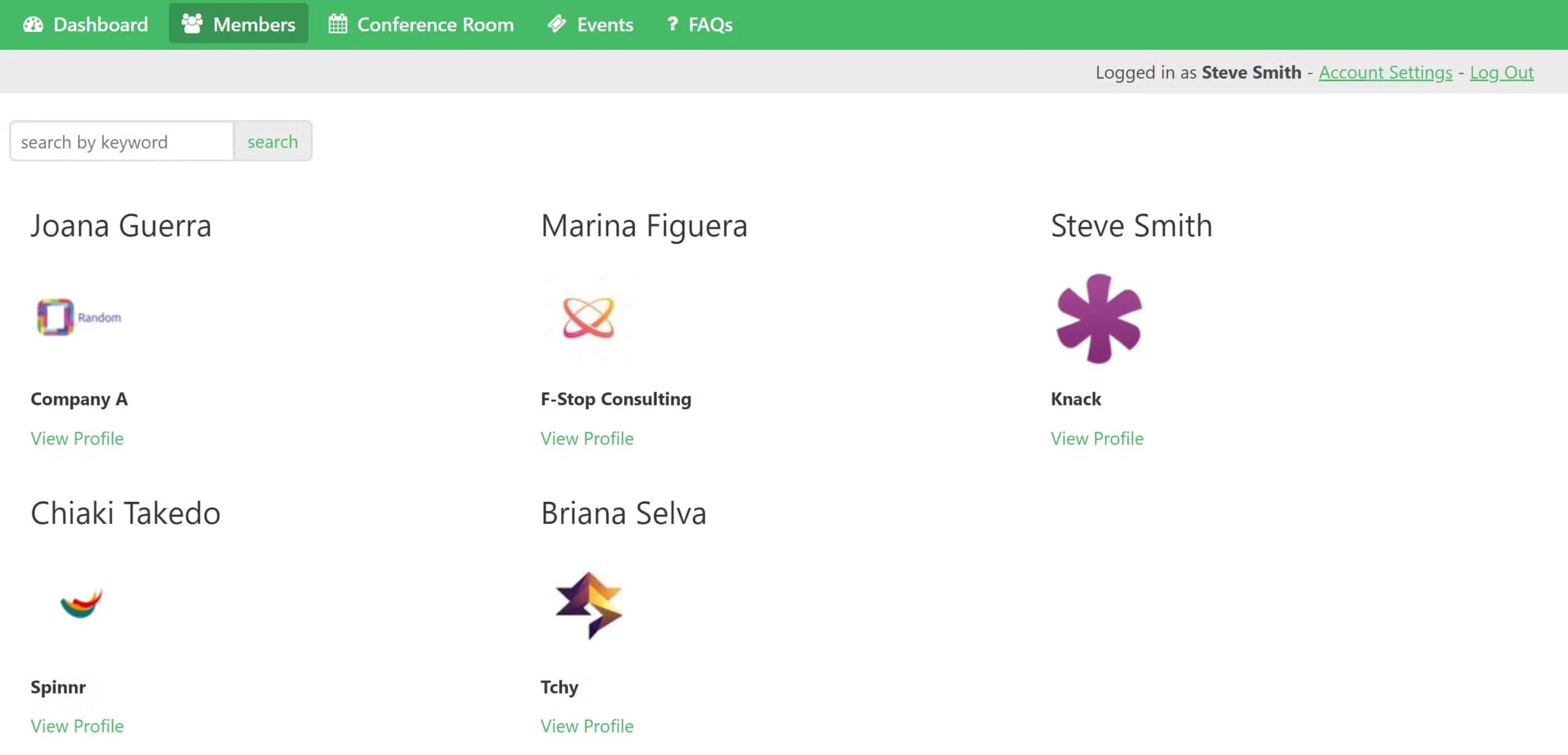Click Joana Guerra's Random company logo
Viewport: 1568px width, 755px height.
79,317
